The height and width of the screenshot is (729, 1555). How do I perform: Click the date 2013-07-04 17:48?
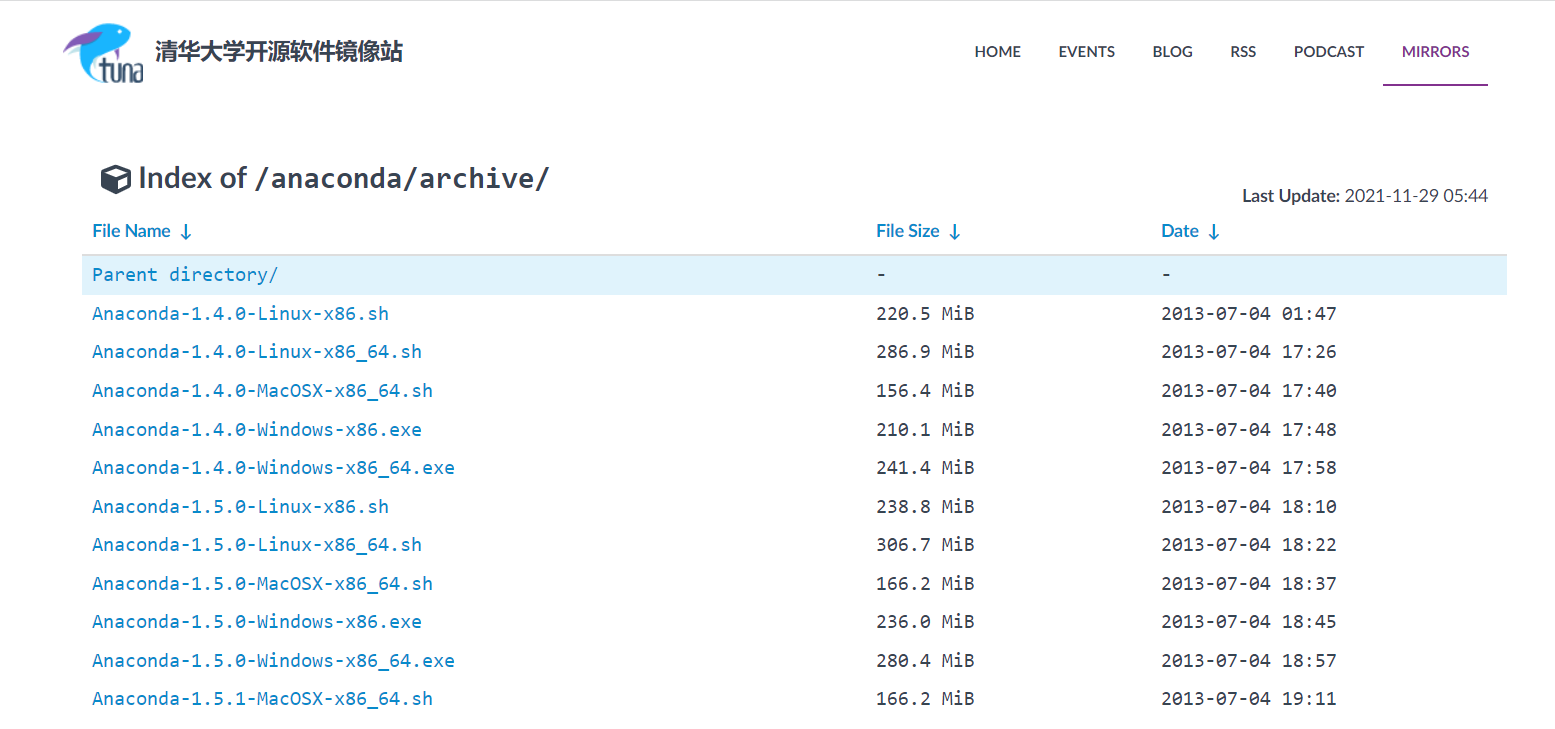click(1249, 429)
